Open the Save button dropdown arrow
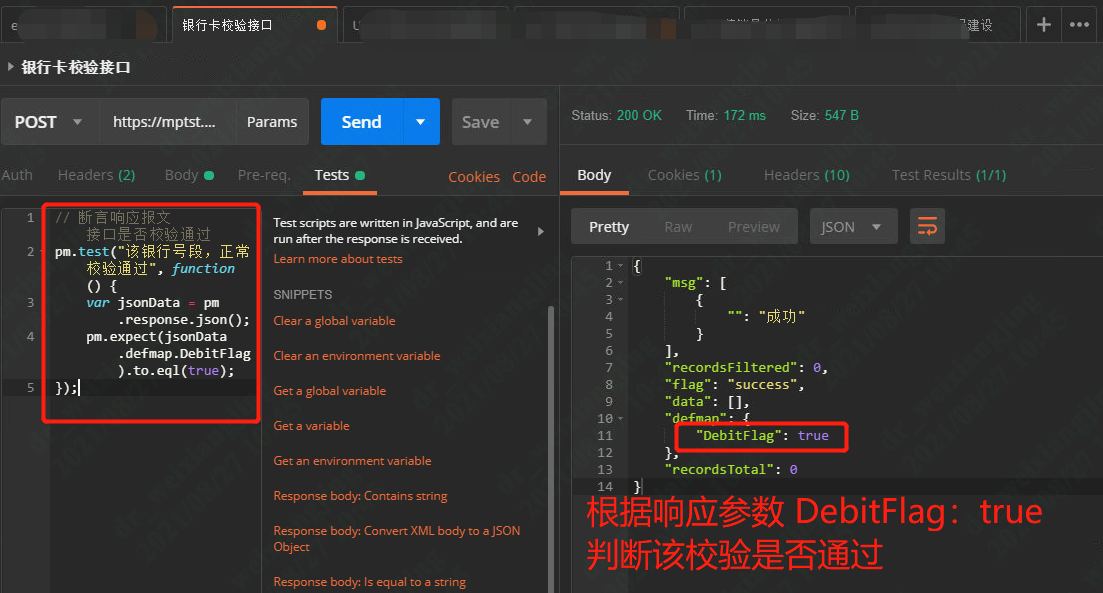The width and height of the screenshot is (1103, 593). click(528, 122)
